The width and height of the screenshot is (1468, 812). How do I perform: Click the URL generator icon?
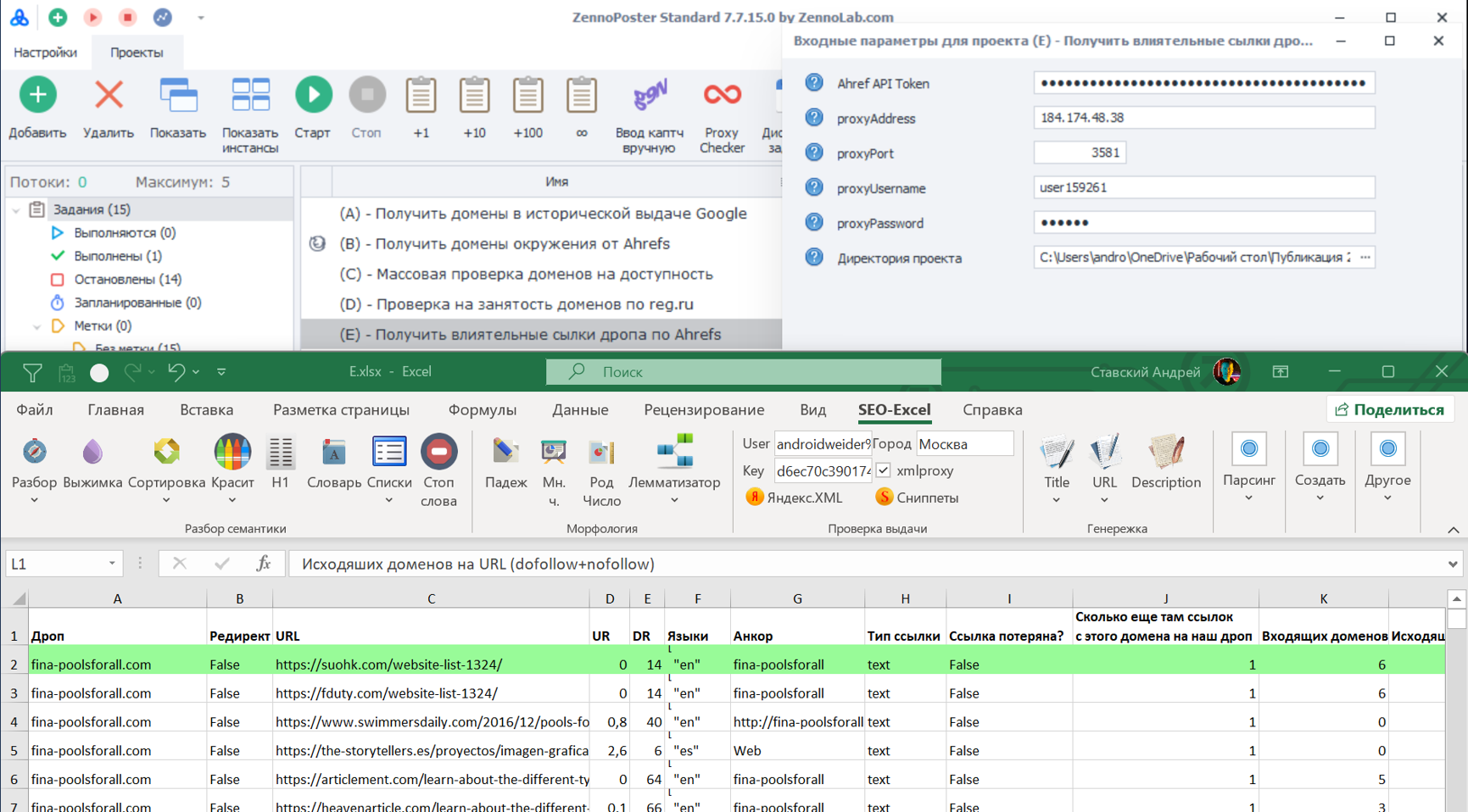[1104, 452]
